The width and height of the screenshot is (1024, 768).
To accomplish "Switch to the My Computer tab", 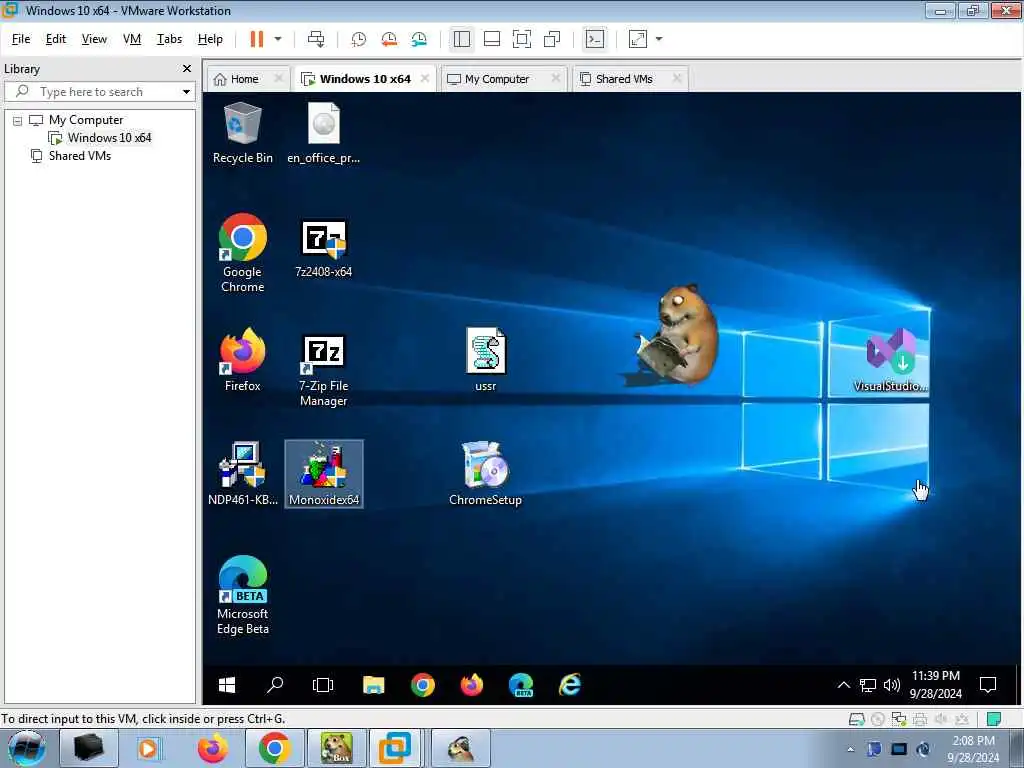I will click(x=496, y=79).
